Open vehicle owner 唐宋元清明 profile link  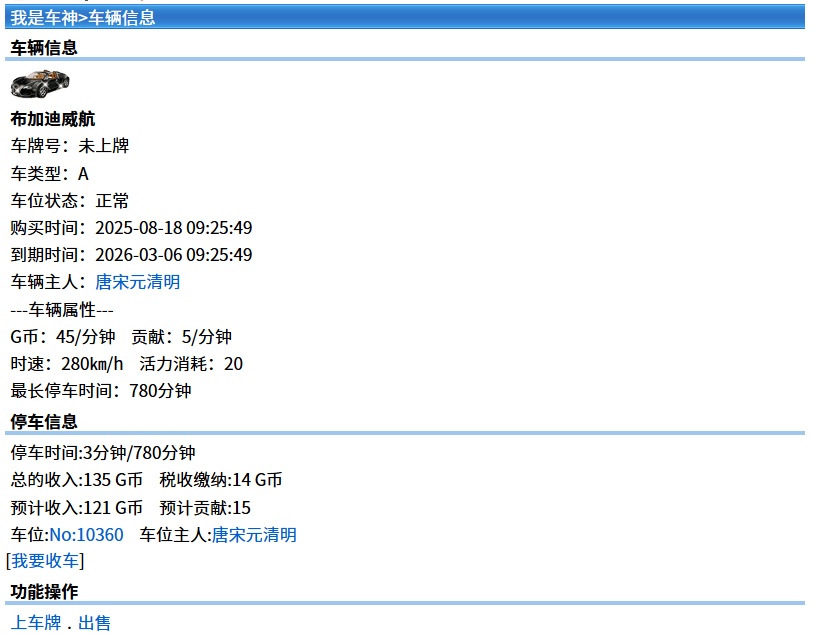point(138,282)
